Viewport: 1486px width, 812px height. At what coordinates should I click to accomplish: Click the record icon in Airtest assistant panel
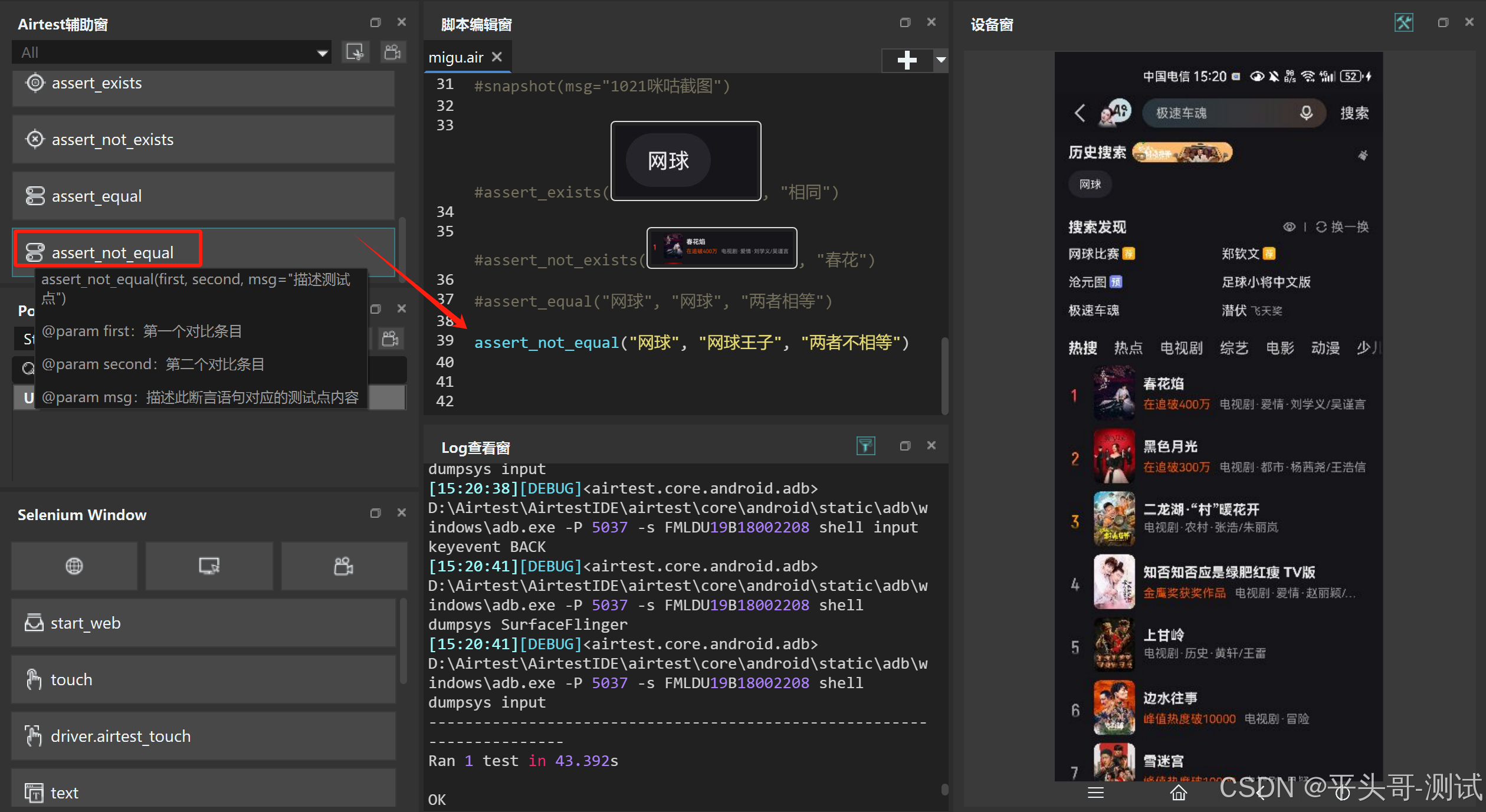(392, 52)
